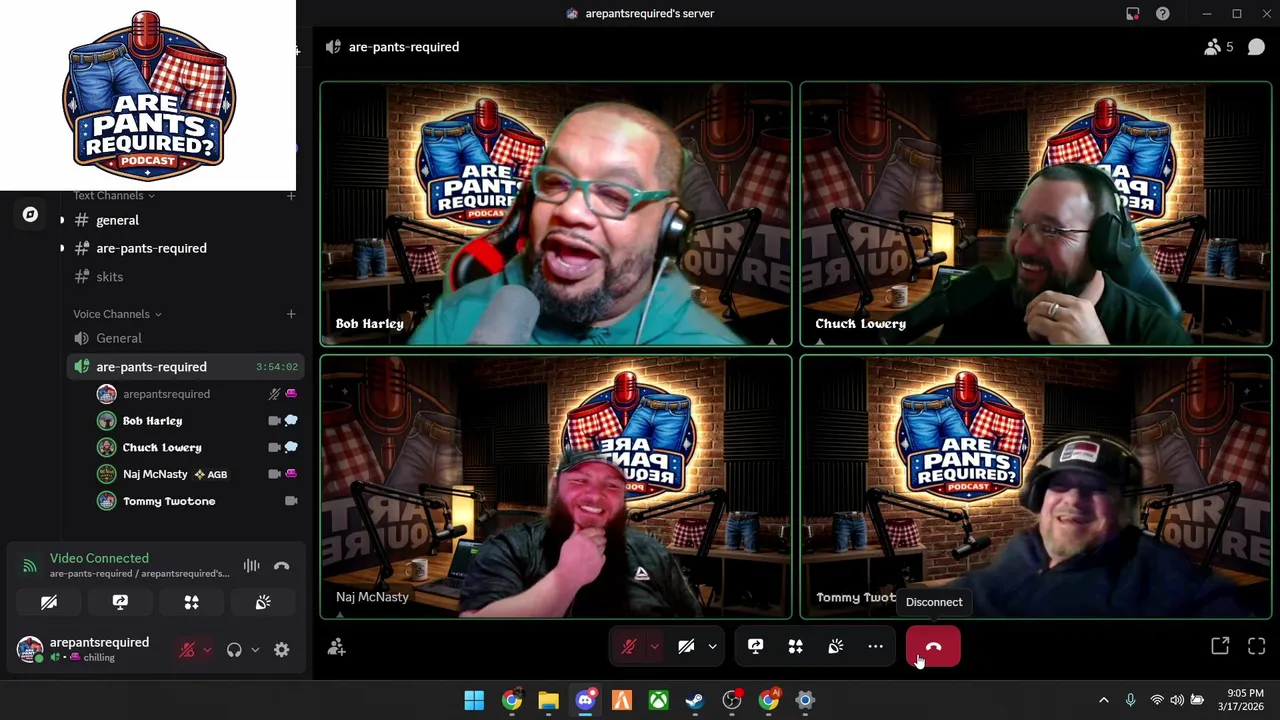Open microphone options arrow in call bar
Screen dimensions: 1280x720
[654, 646]
